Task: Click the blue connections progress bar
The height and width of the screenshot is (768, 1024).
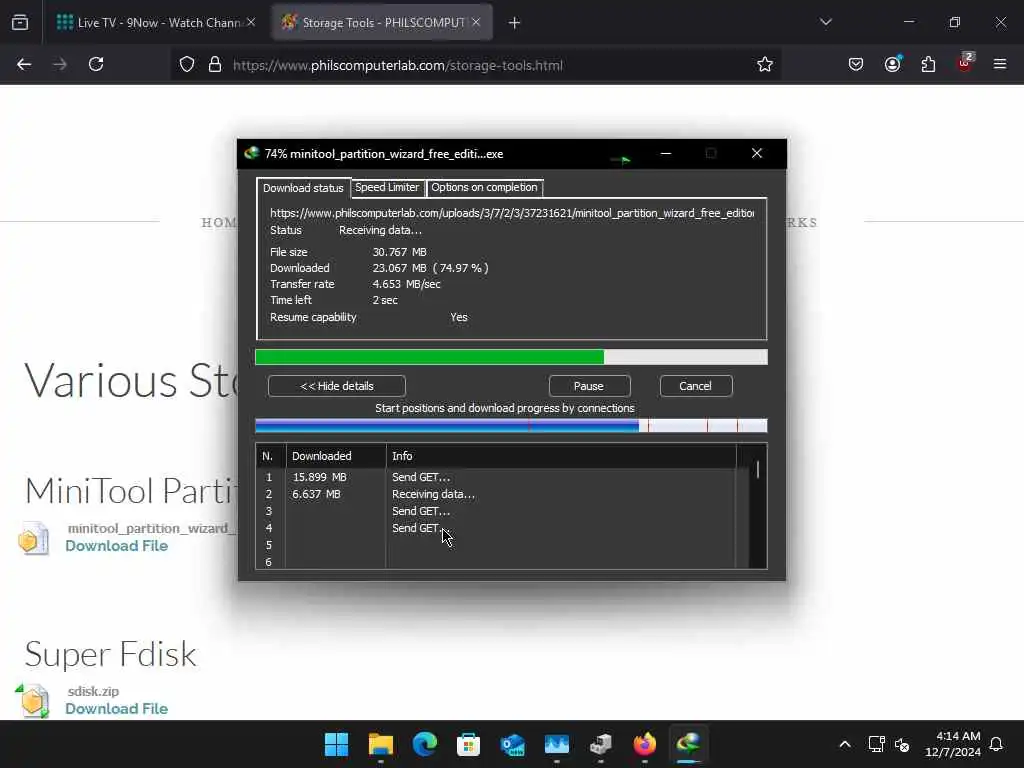Action: click(511, 426)
